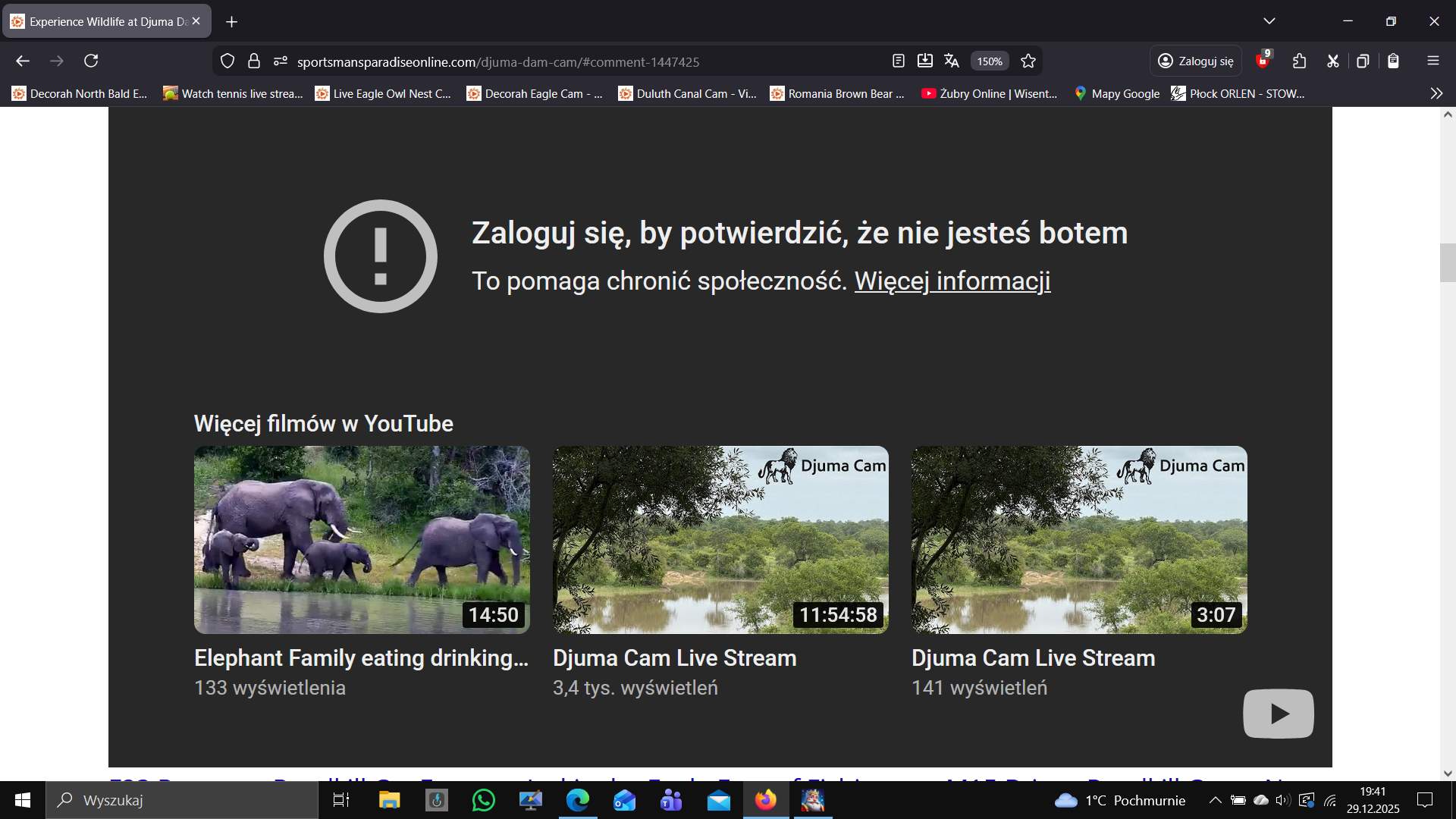Open the tracking protection shield

click(x=227, y=61)
